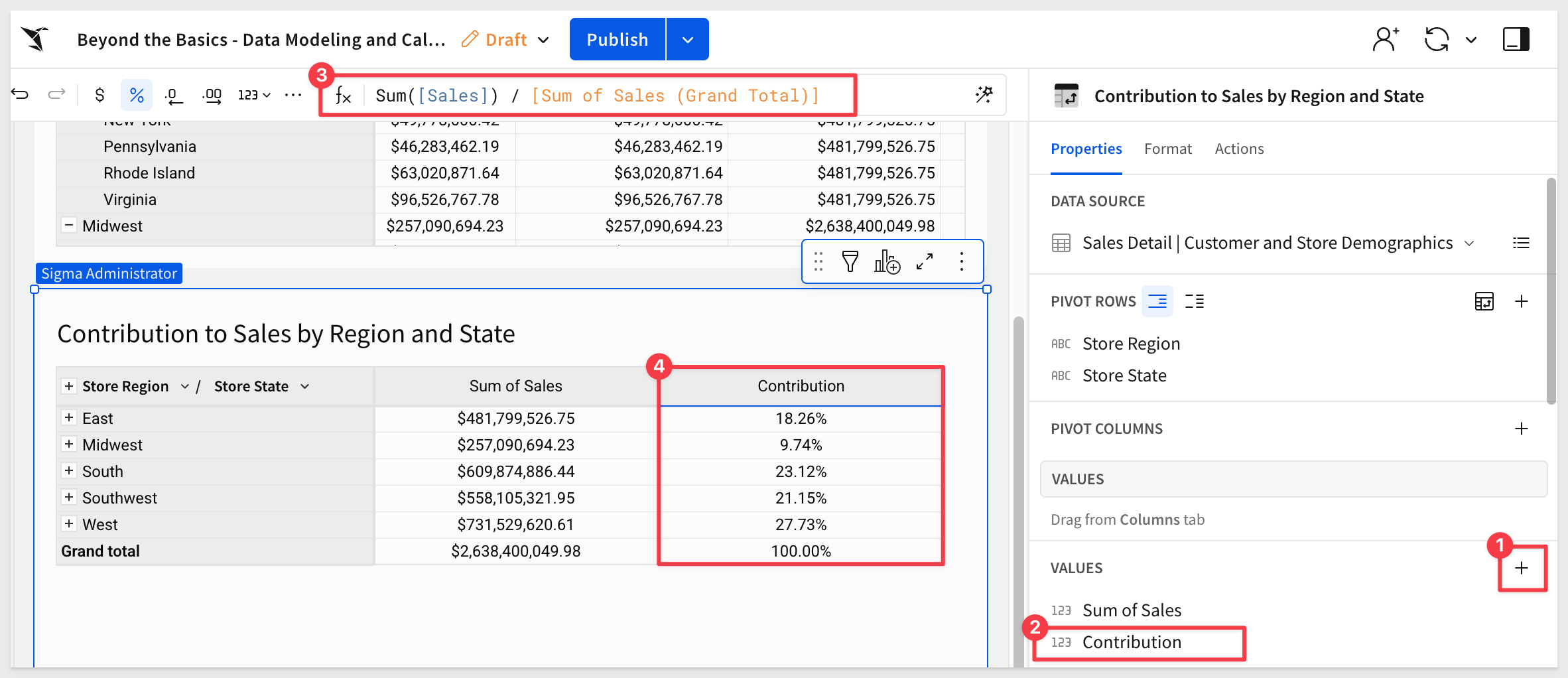Open the Store Region header dropdown

click(185, 386)
